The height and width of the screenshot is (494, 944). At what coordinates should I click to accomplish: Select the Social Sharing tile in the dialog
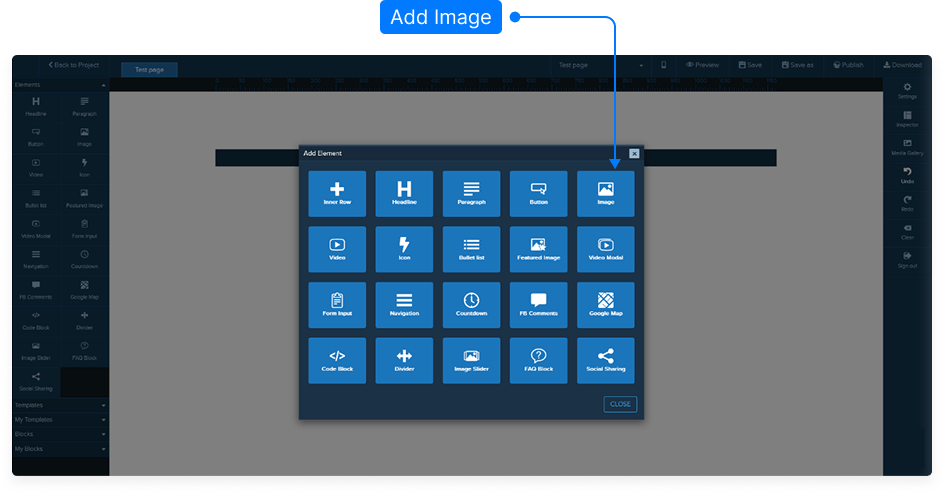pos(605,361)
